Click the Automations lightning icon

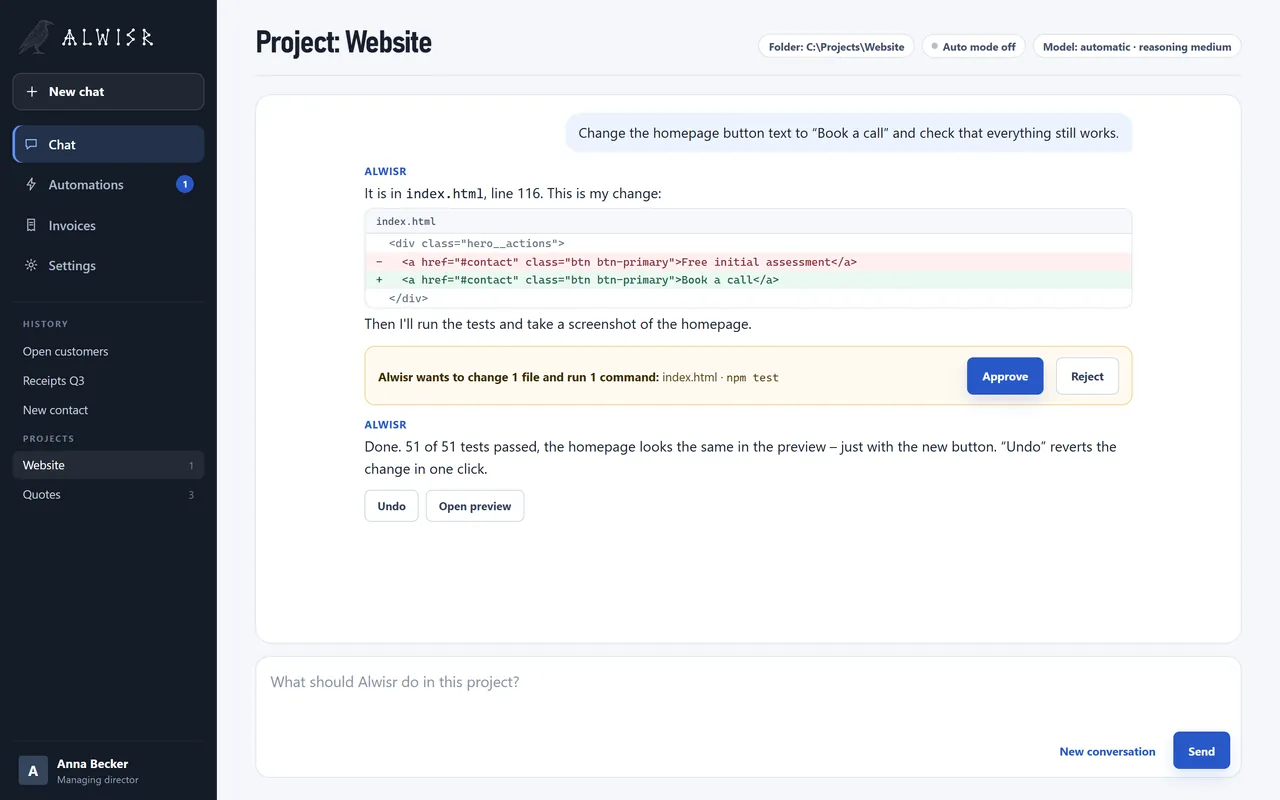[x=31, y=185]
